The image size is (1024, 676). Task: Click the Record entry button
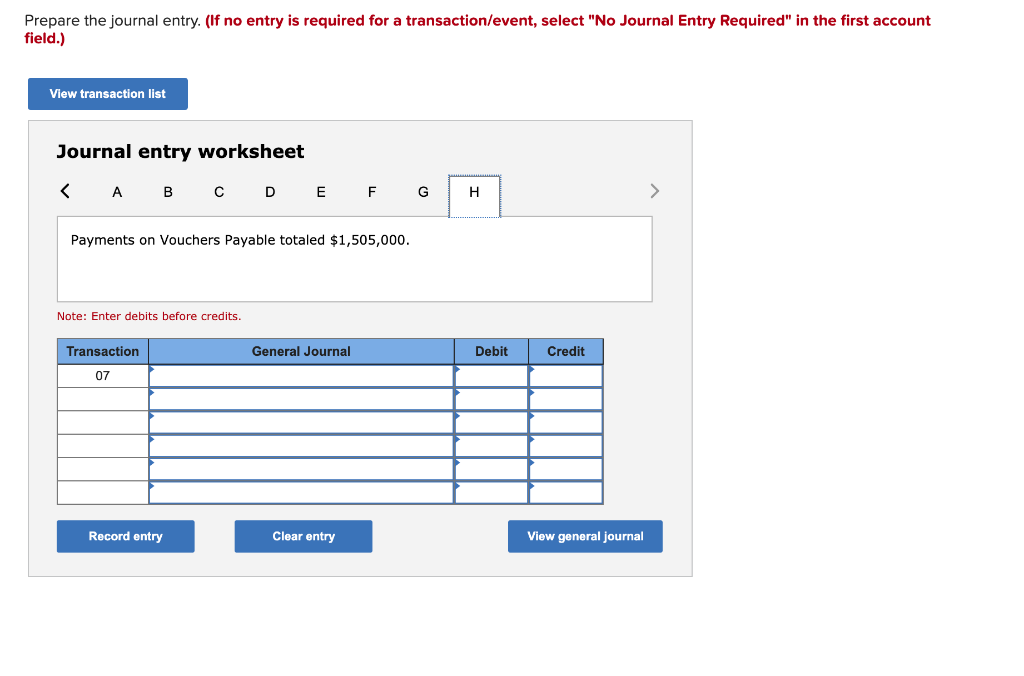[x=125, y=536]
